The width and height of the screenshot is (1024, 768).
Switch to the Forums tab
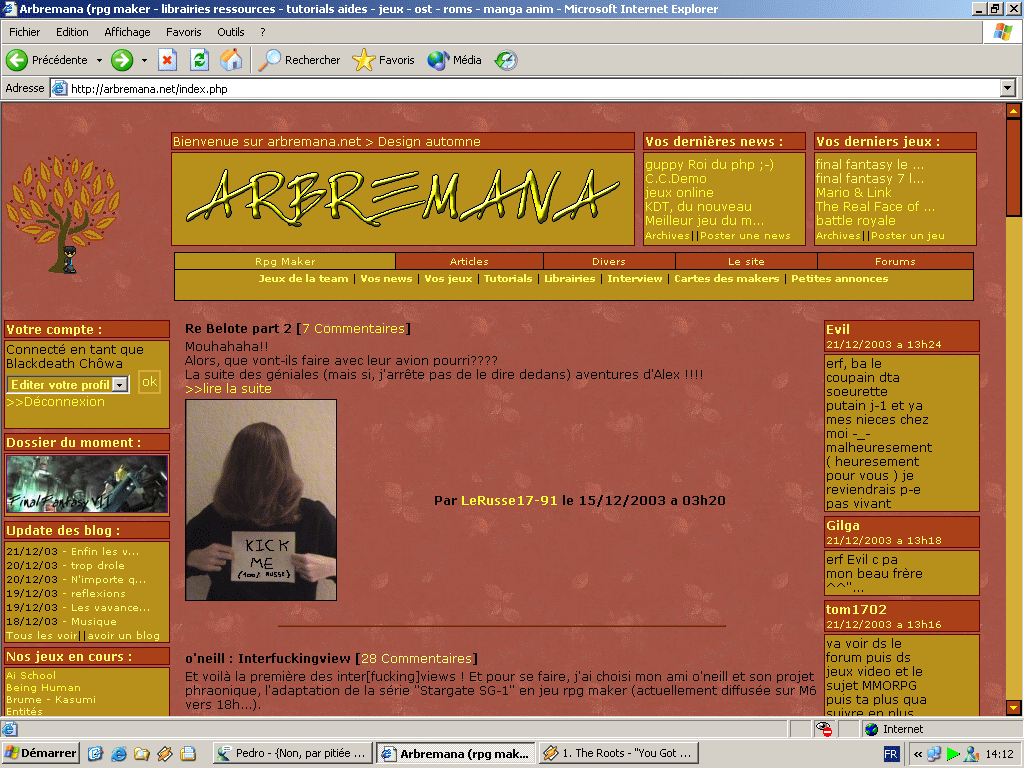coord(895,261)
